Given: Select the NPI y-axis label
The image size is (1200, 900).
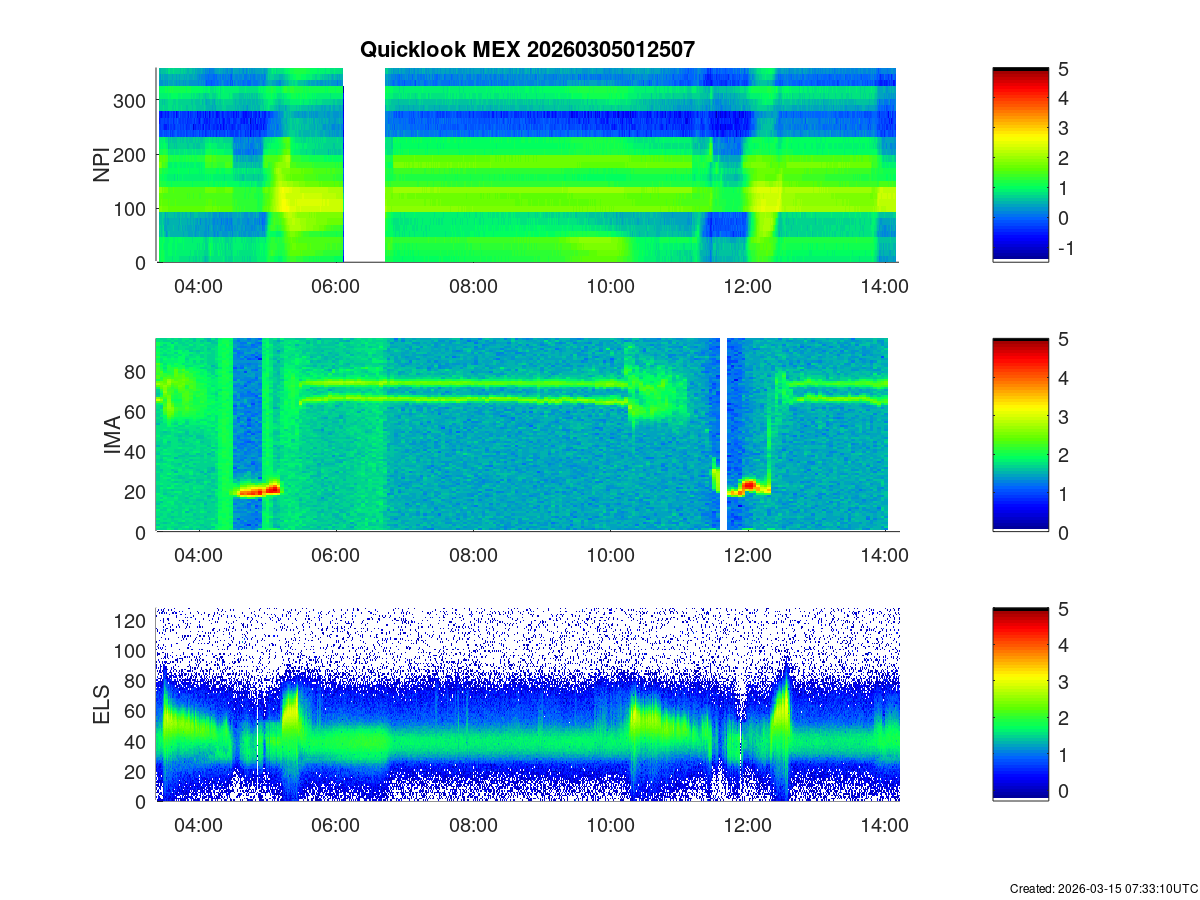Looking at the screenshot, I should tap(102, 165).
